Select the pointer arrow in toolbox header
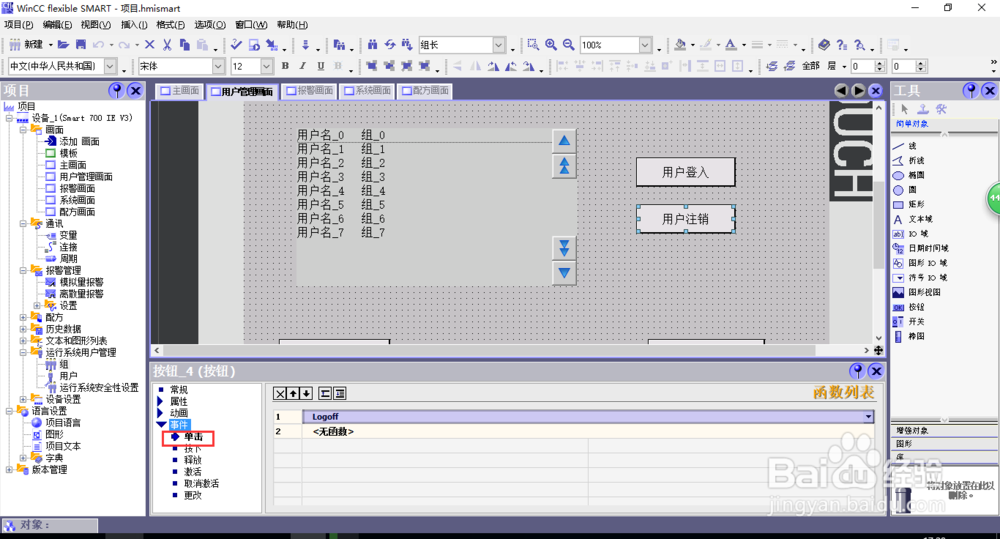Image resolution: width=1000 pixels, height=539 pixels. (x=905, y=109)
